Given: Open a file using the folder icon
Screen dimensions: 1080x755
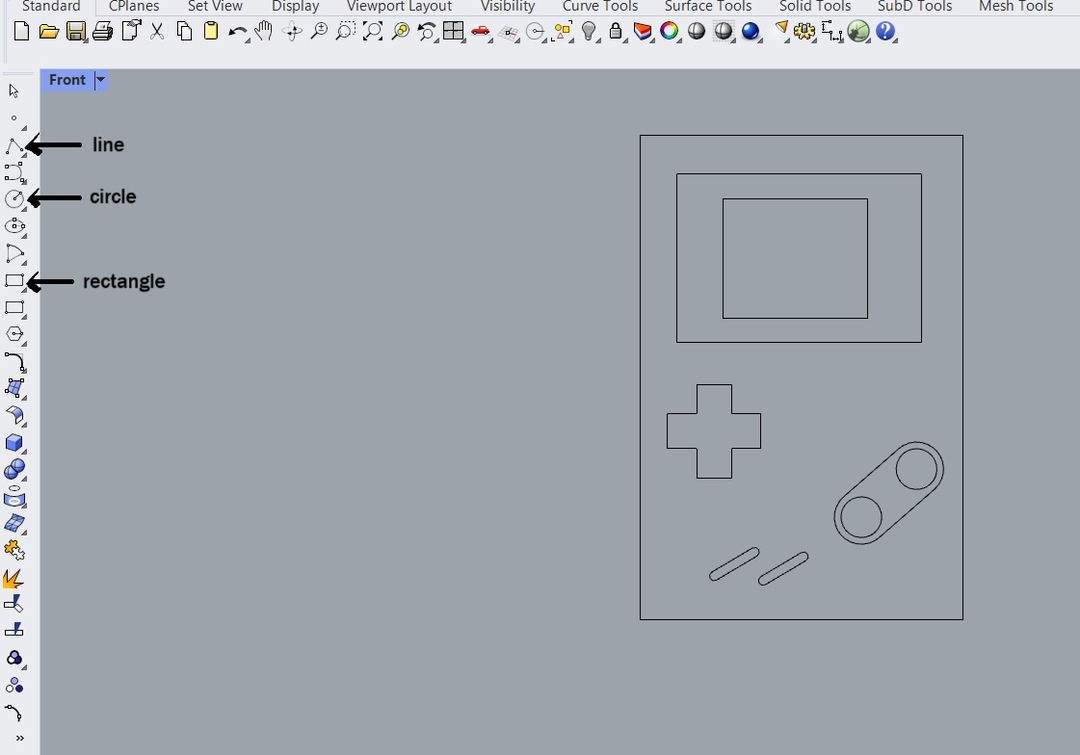Looking at the screenshot, I should (48, 32).
